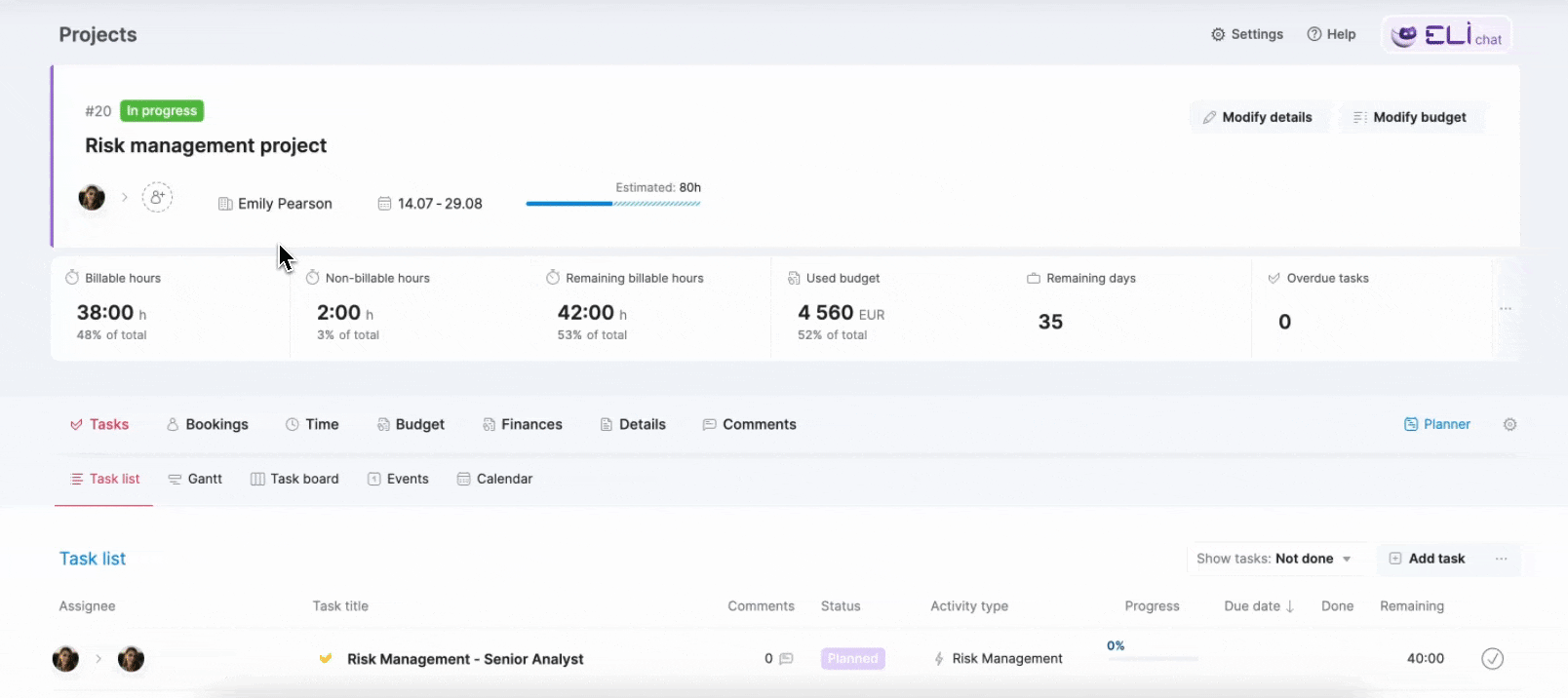The height and width of the screenshot is (698, 1568).
Task: Click the Progress column header
Action: [x=1152, y=606]
